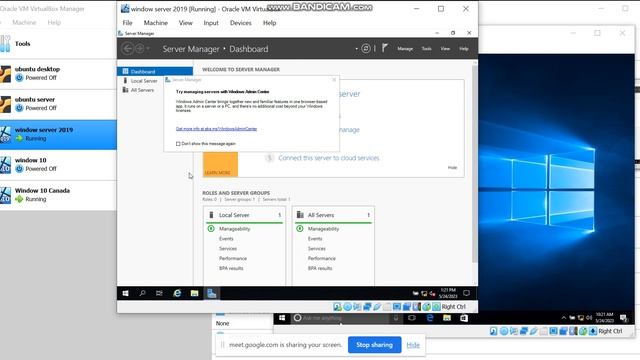Click the search magnifier on Server taskbar
Screen dimensions: 640x360
pos(142,293)
